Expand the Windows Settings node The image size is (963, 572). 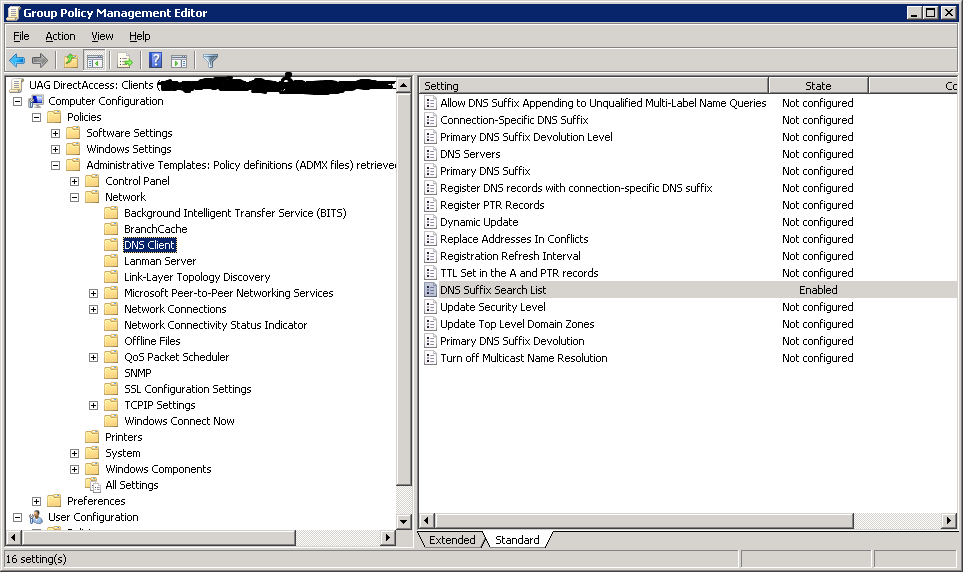pyautogui.click(x=55, y=149)
